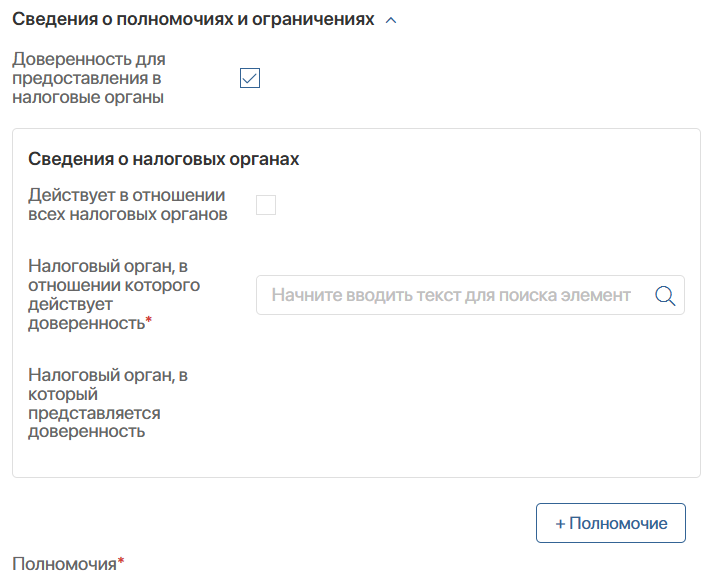Click red asterisk after «действует доверенность» label
The width and height of the screenshot is (709, 585).
[x=149, y=320]
